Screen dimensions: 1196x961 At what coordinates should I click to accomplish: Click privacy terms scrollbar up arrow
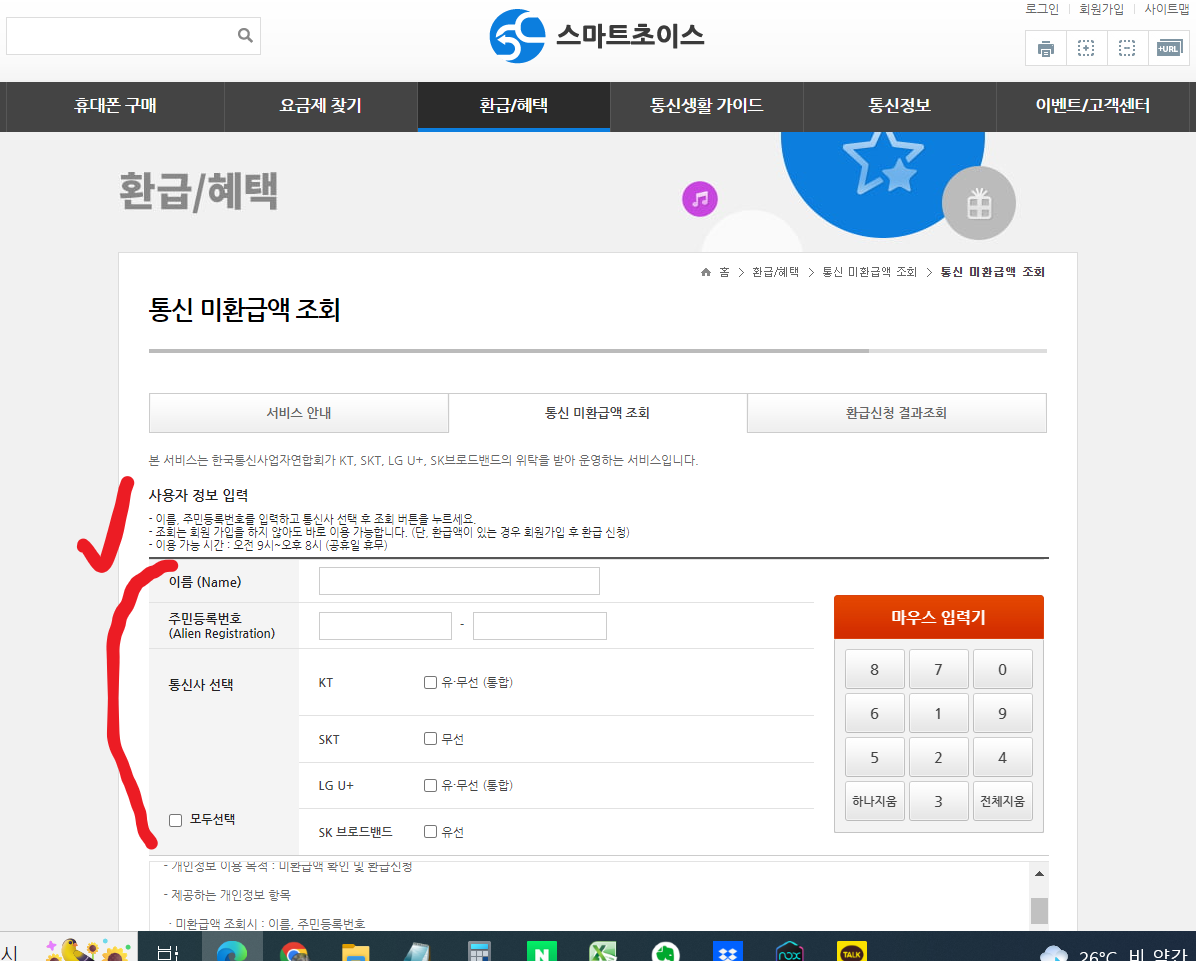(1039, 873)
